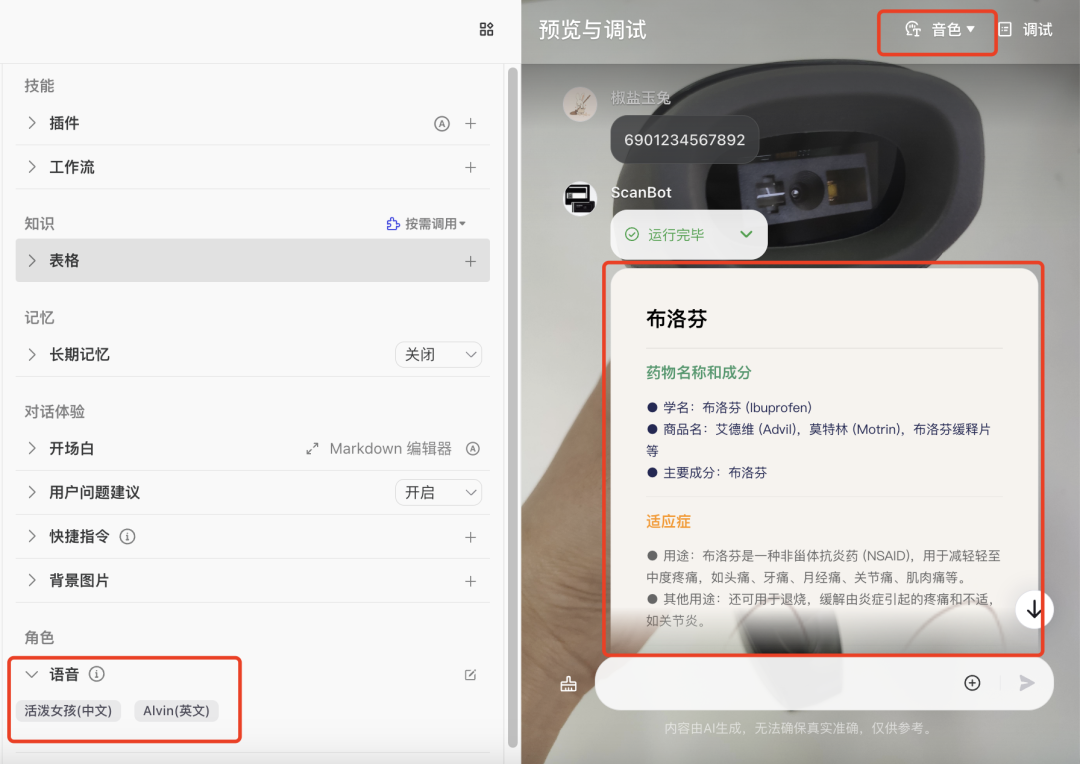Image resolution: width=1080 pixels, height=764 pixels.
Task: Click the Markdown 编辑器 link
Action: [391, 448]
